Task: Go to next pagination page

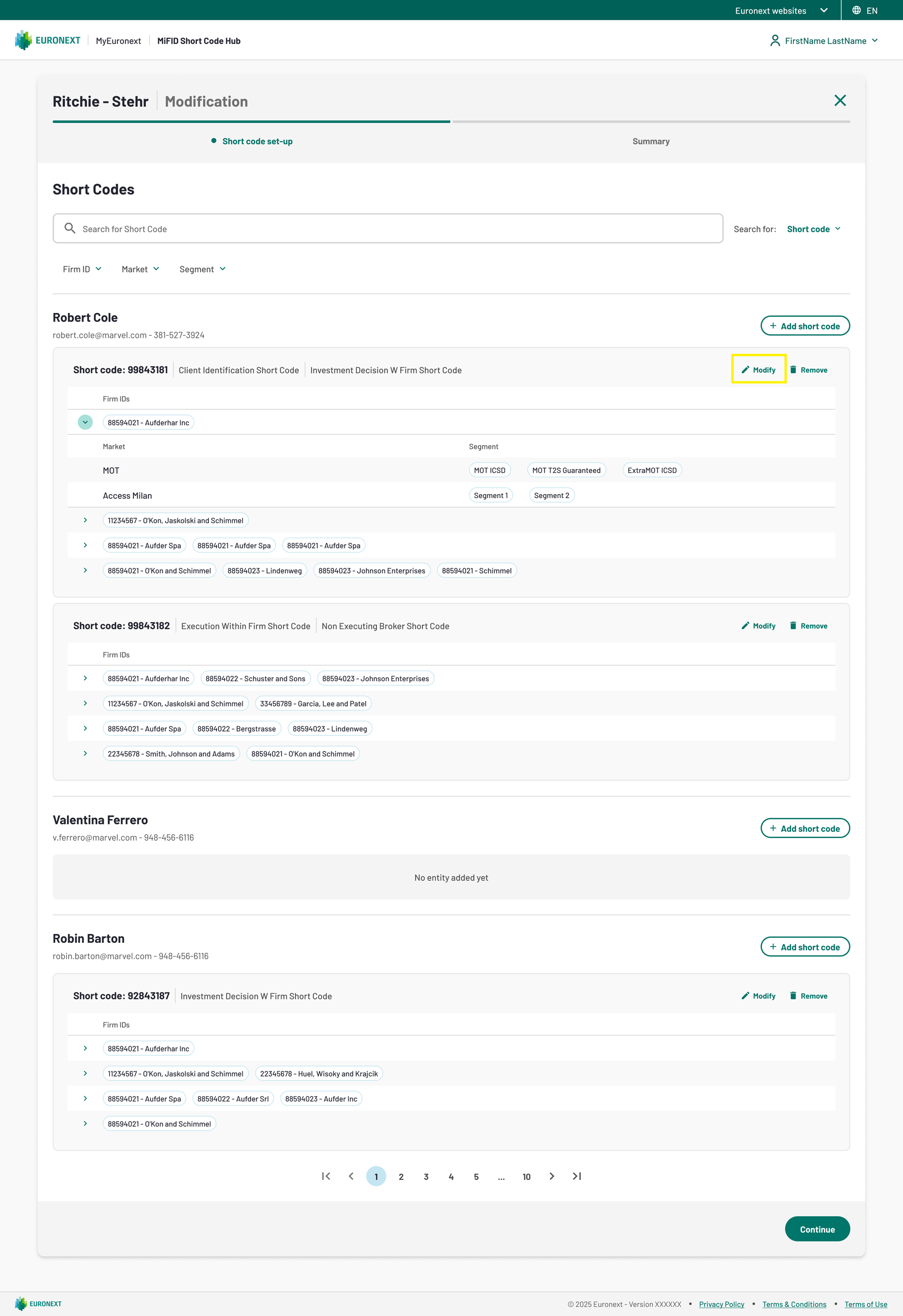Action: tap(551, 1176)
